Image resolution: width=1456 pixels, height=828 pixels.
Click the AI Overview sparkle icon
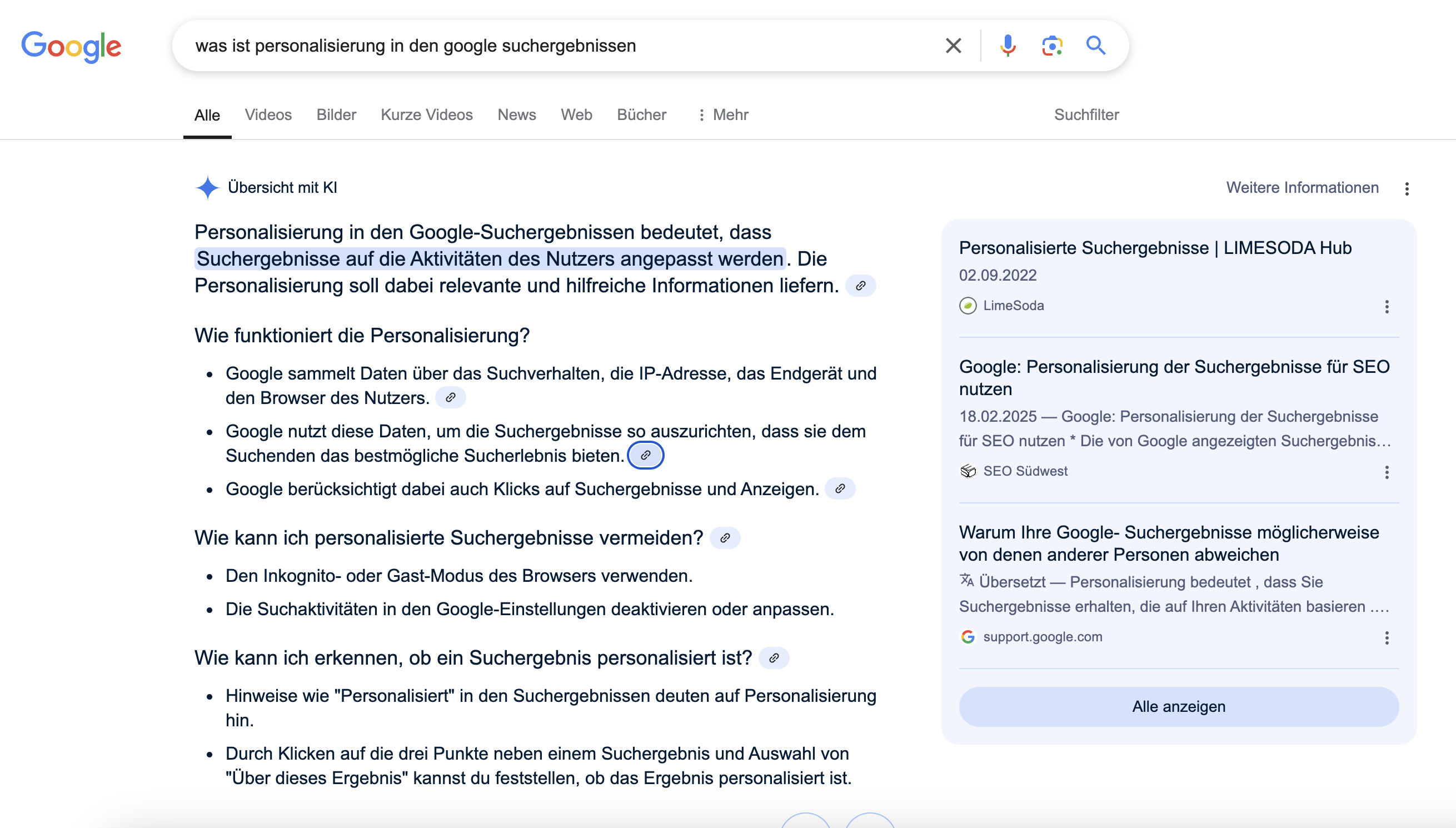pyautogui.click(x=207, y=188)
